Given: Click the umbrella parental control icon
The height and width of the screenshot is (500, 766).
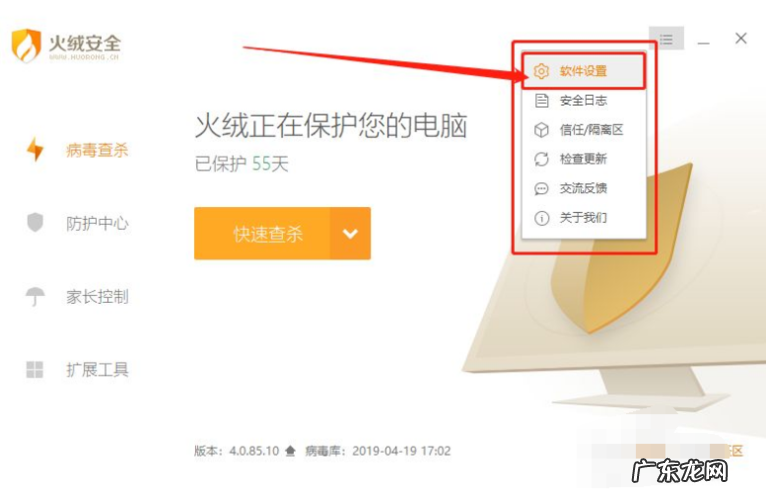Looking at the screenshot, I should 35,296.
